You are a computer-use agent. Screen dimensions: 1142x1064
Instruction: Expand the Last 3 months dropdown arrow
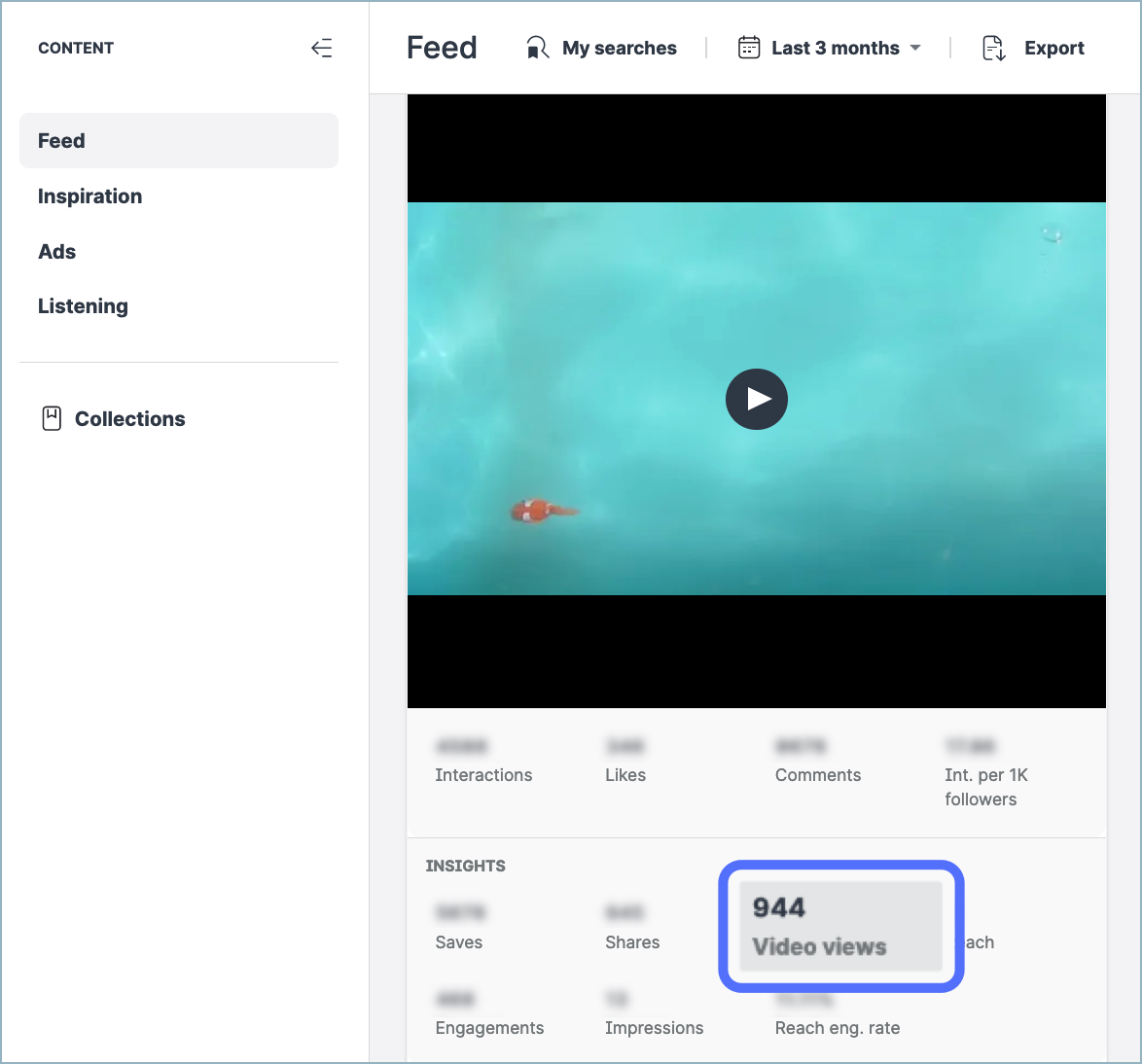[x=915, y=48]
